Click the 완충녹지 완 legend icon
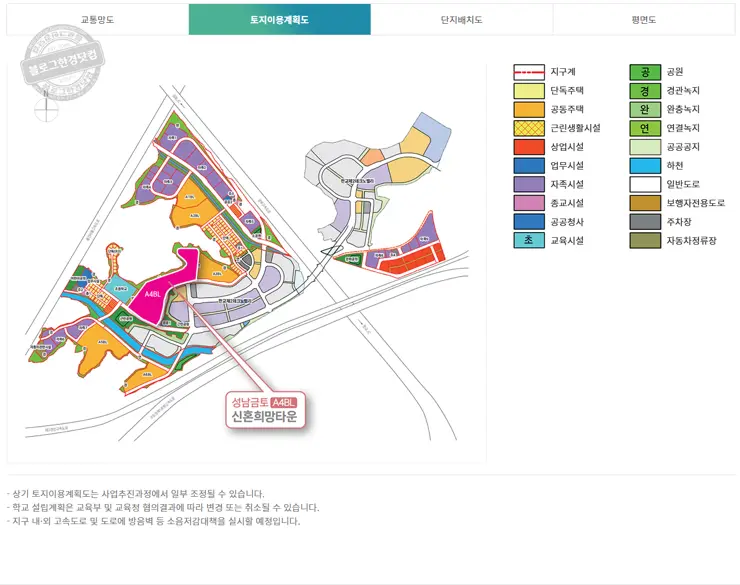Image resolution: width=740 pixels, height=585 pixels. pyautogui.click(x=645, y=109)
